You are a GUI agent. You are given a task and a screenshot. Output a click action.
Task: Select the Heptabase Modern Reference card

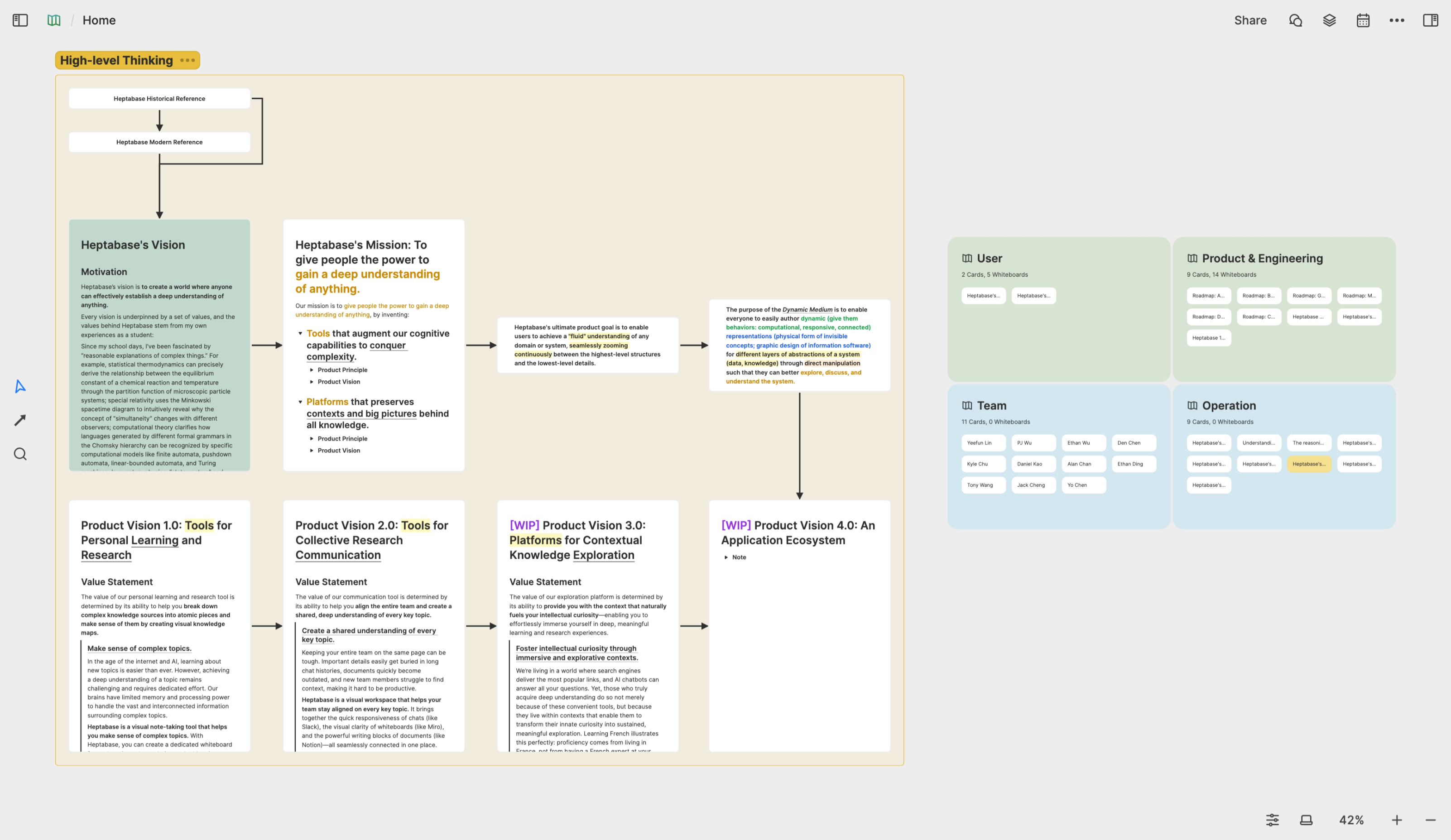(159, 142)
